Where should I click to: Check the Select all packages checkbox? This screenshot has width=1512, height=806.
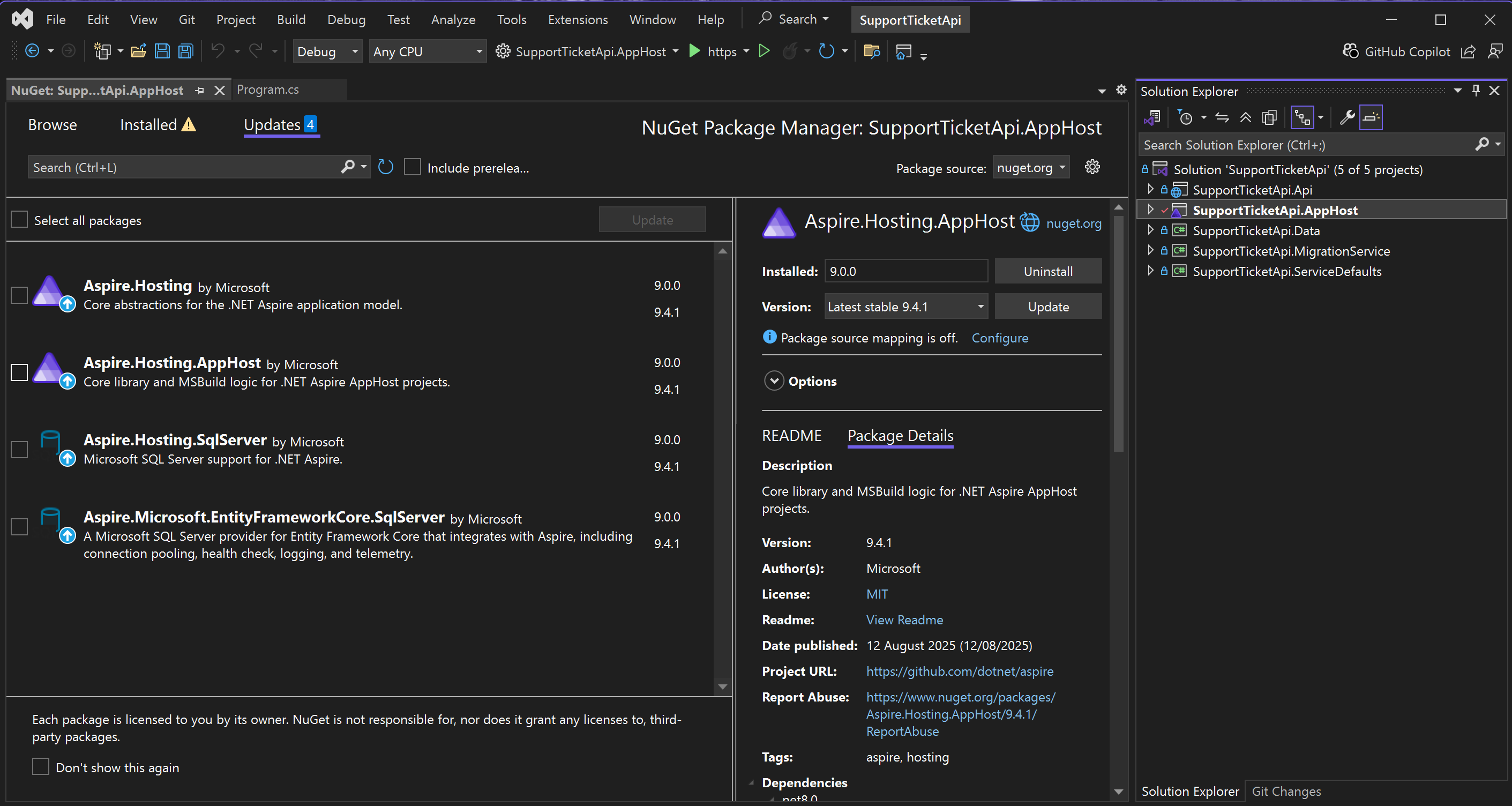tap(19, 220)
